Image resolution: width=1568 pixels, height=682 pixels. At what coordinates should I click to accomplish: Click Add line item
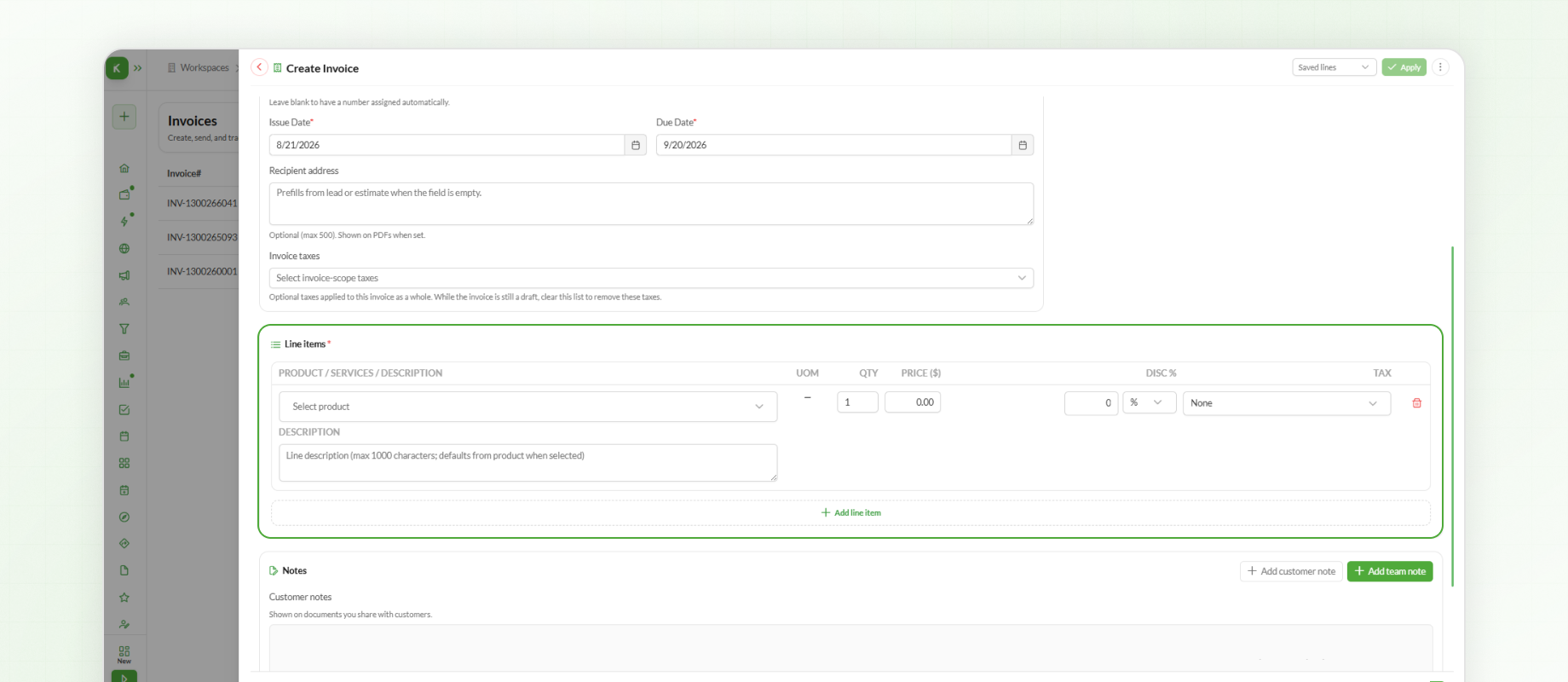point(850,512)
